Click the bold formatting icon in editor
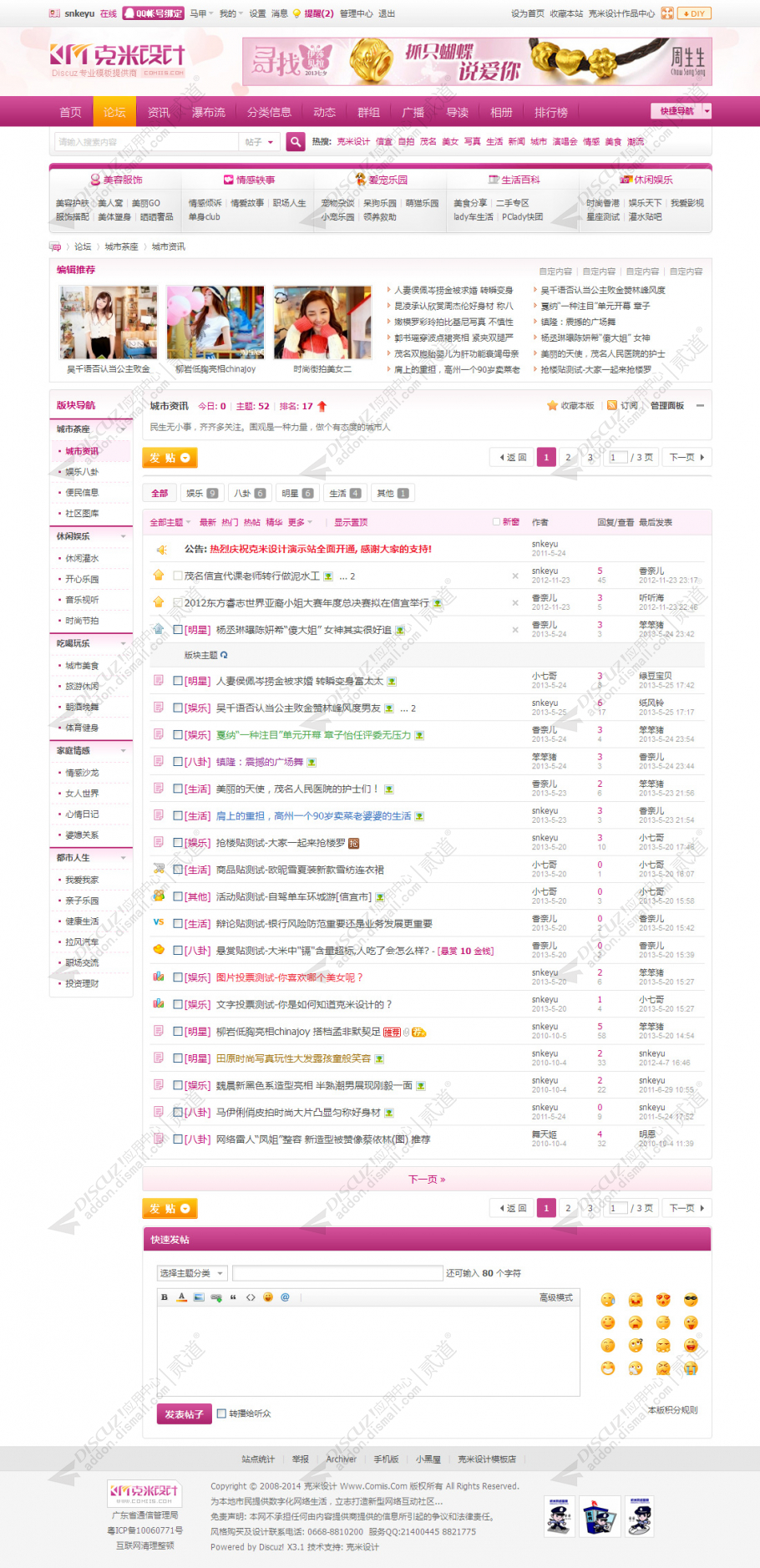Screen dimensions: 760x1568 click(165, 1297)
